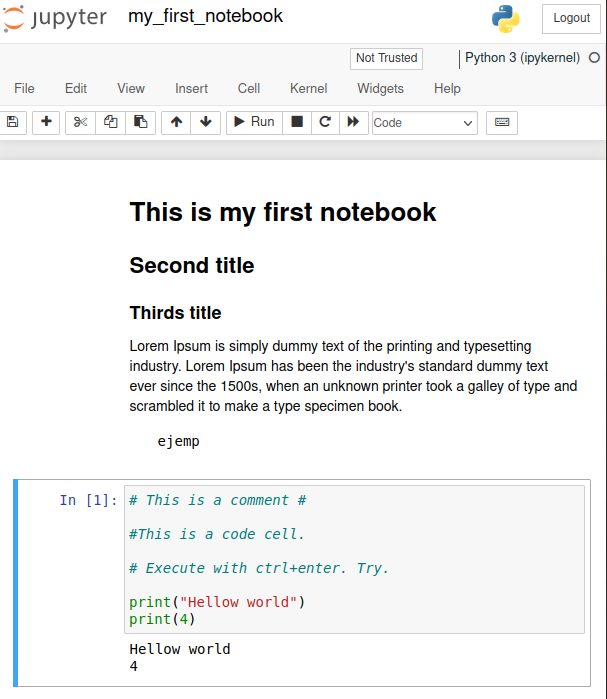Open the File menu
607x699 pixels.
pyautogui.click(x=24, y=88)
